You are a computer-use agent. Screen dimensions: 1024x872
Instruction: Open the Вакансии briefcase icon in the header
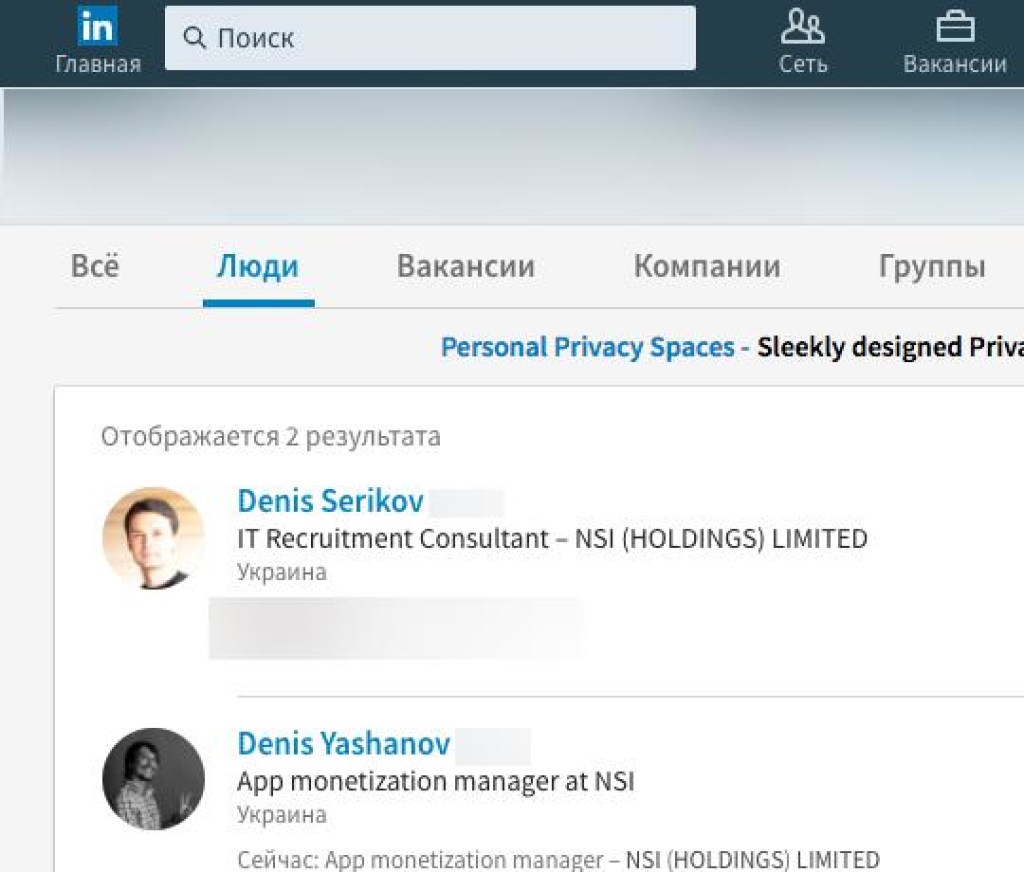click(955, 26)
